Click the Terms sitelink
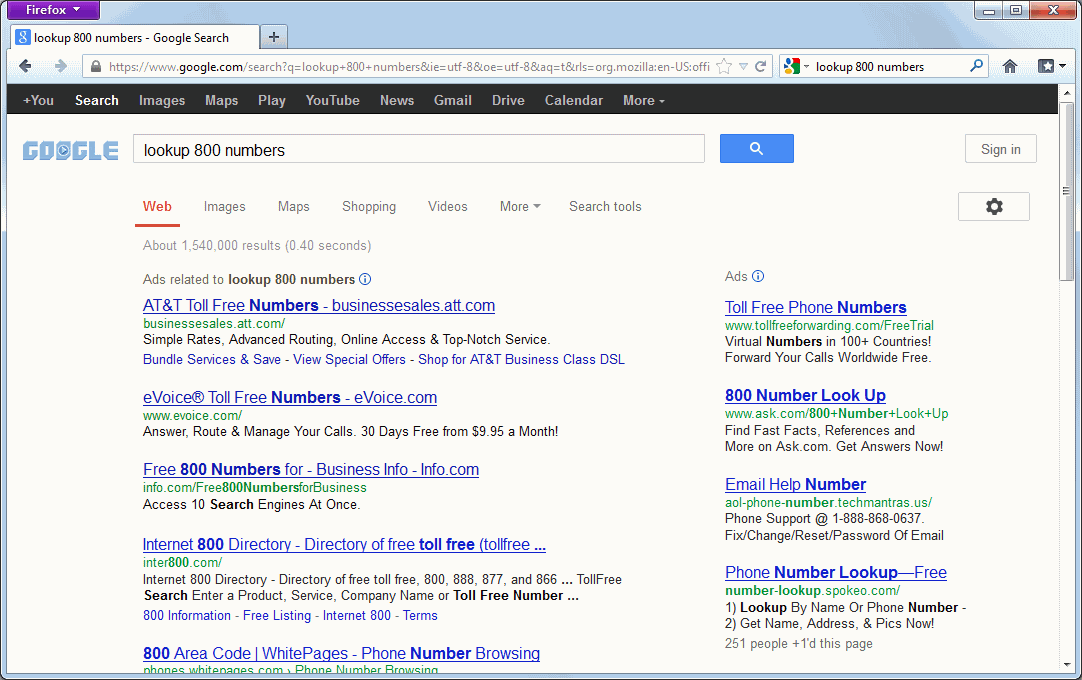 (x=420, y=615)
